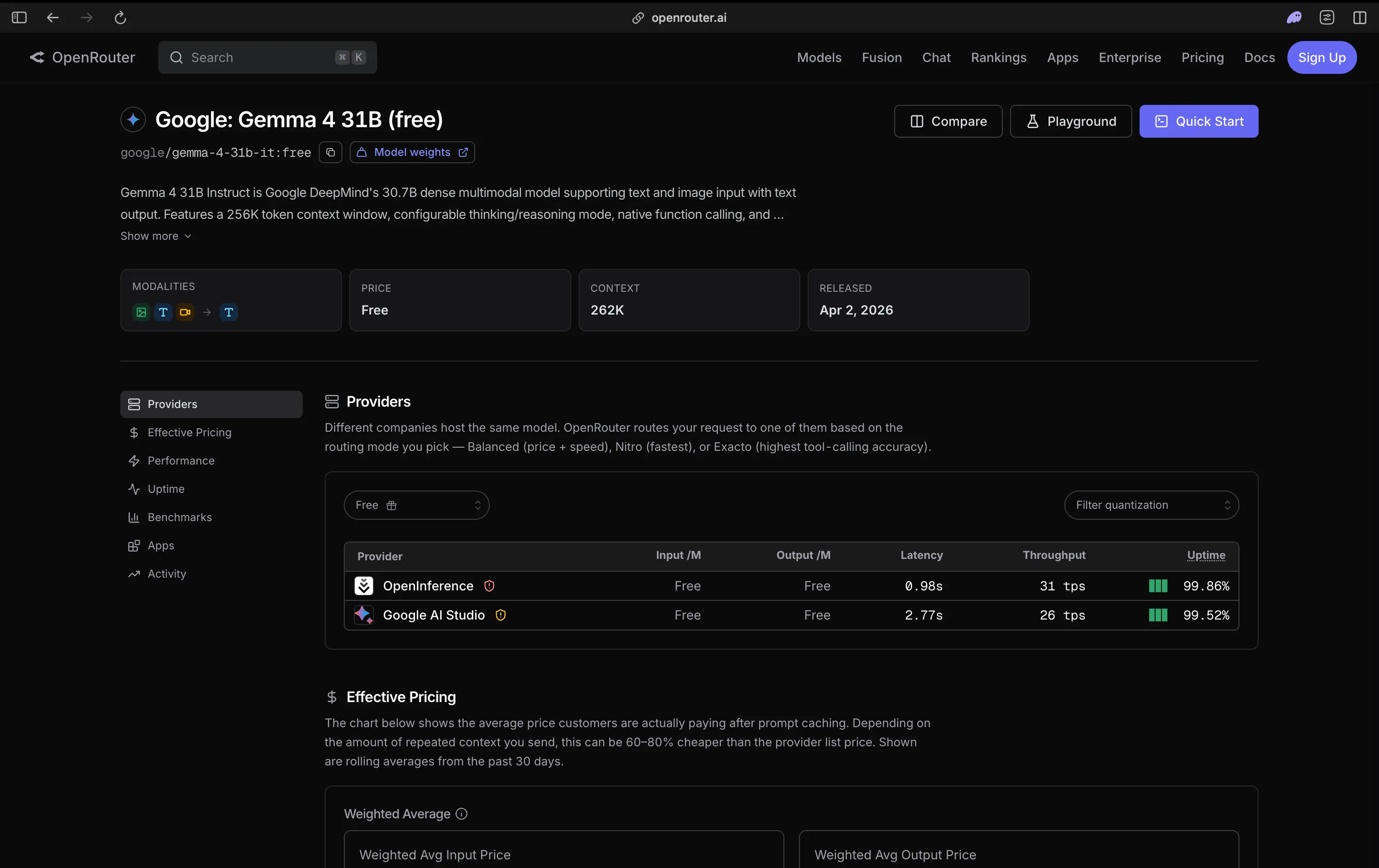Image resolution: width=1379 pixels, height=868 pixels.
Task: Click the 0.98s latency value
Action: (x=924, y=586)
